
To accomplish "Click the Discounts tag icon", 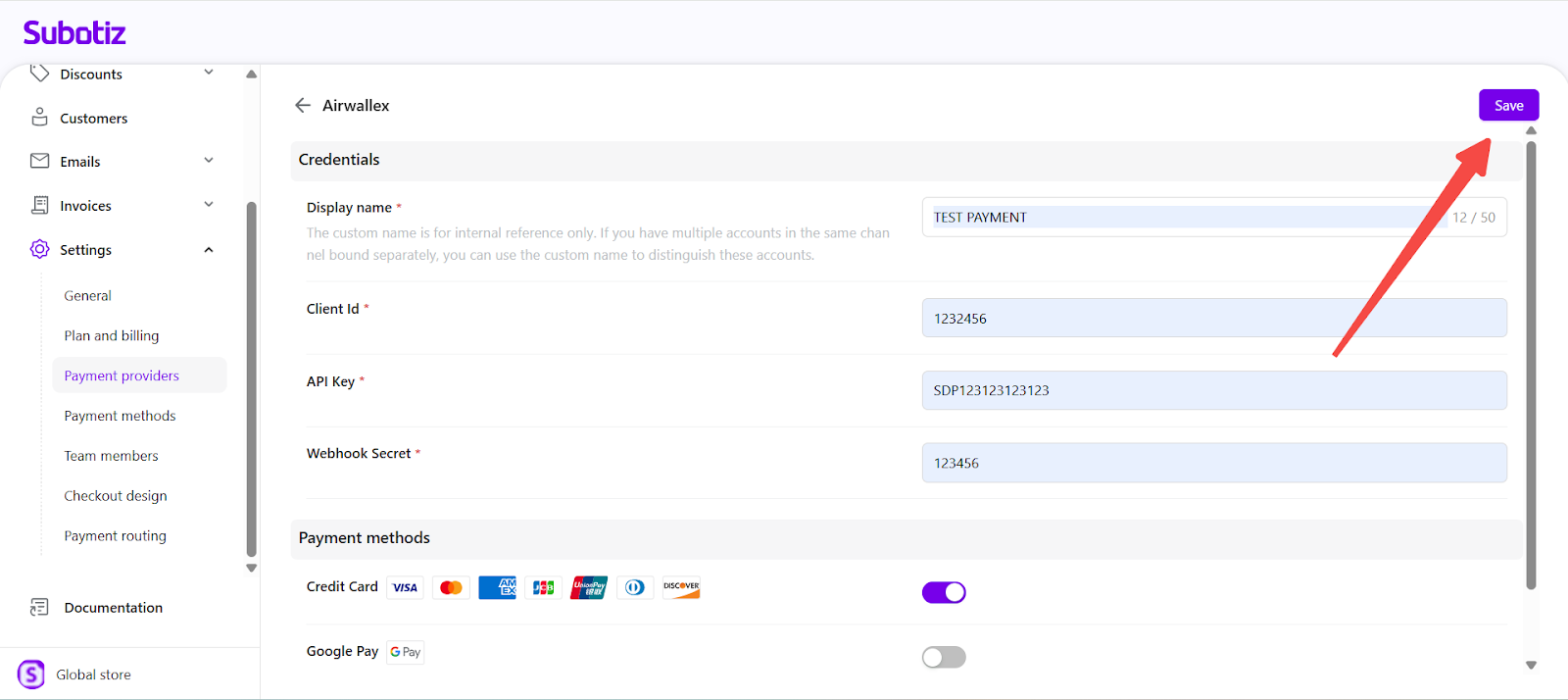I will coord(39,74).
